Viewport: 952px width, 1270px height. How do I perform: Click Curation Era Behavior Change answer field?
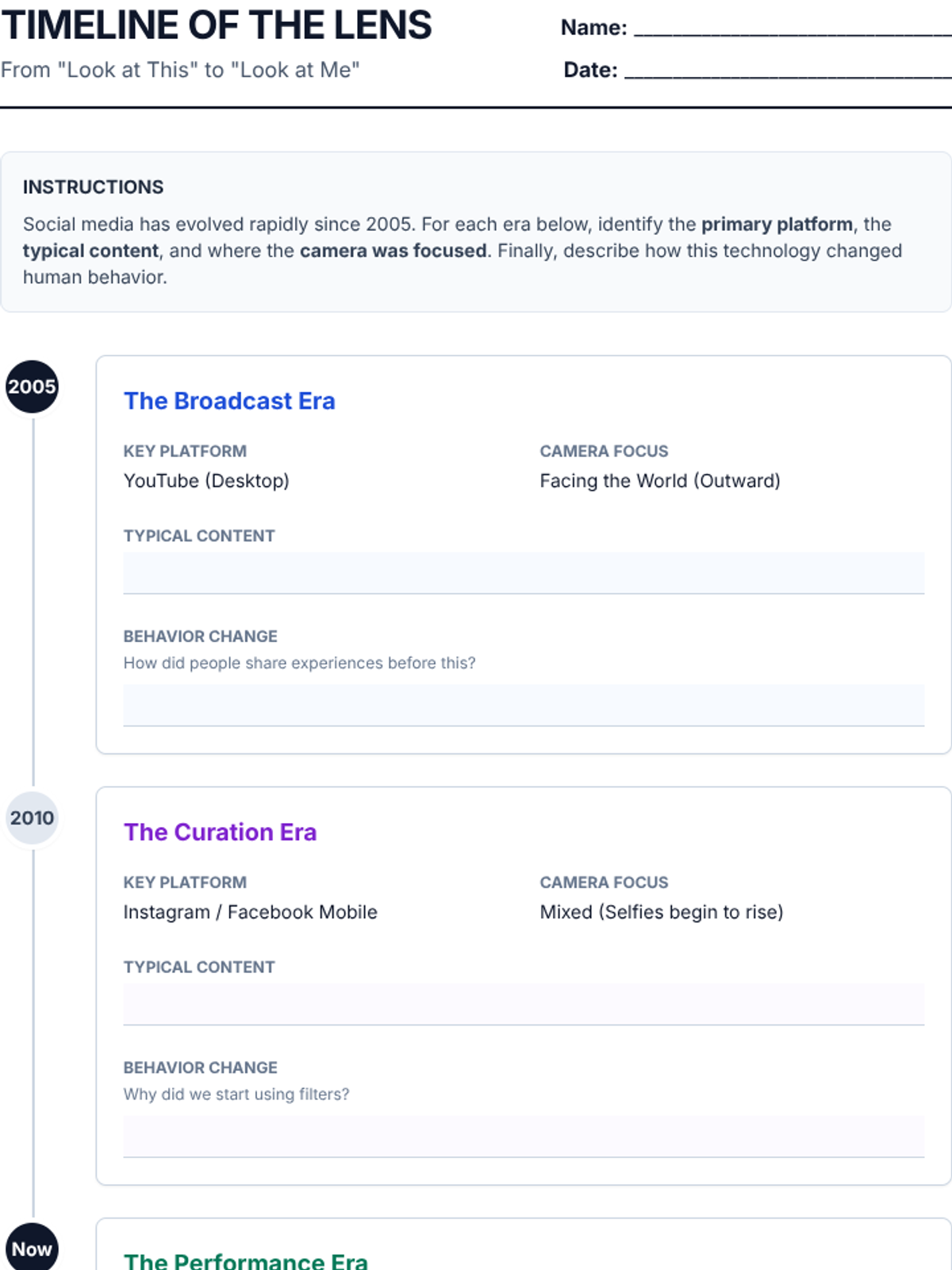click(524, 1136)
